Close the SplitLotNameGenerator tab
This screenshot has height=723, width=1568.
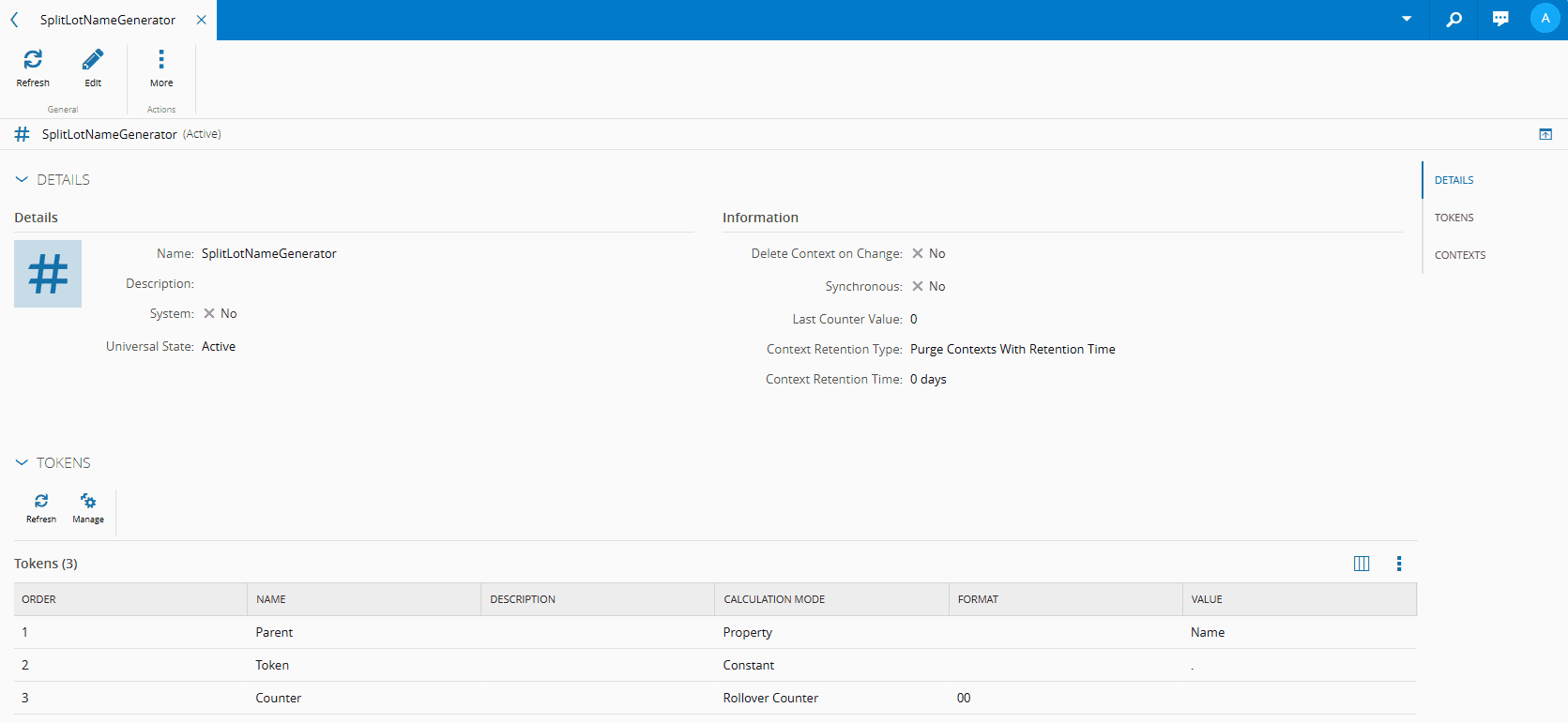[x=201, y=20]
